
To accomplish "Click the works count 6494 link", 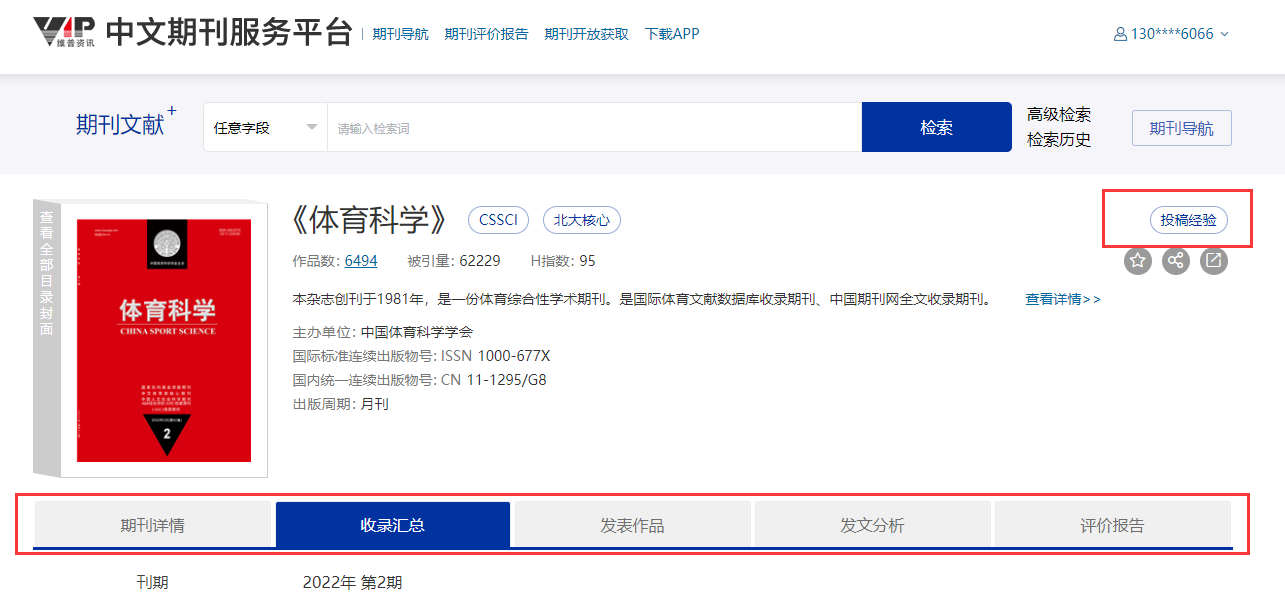I will 361,261.
